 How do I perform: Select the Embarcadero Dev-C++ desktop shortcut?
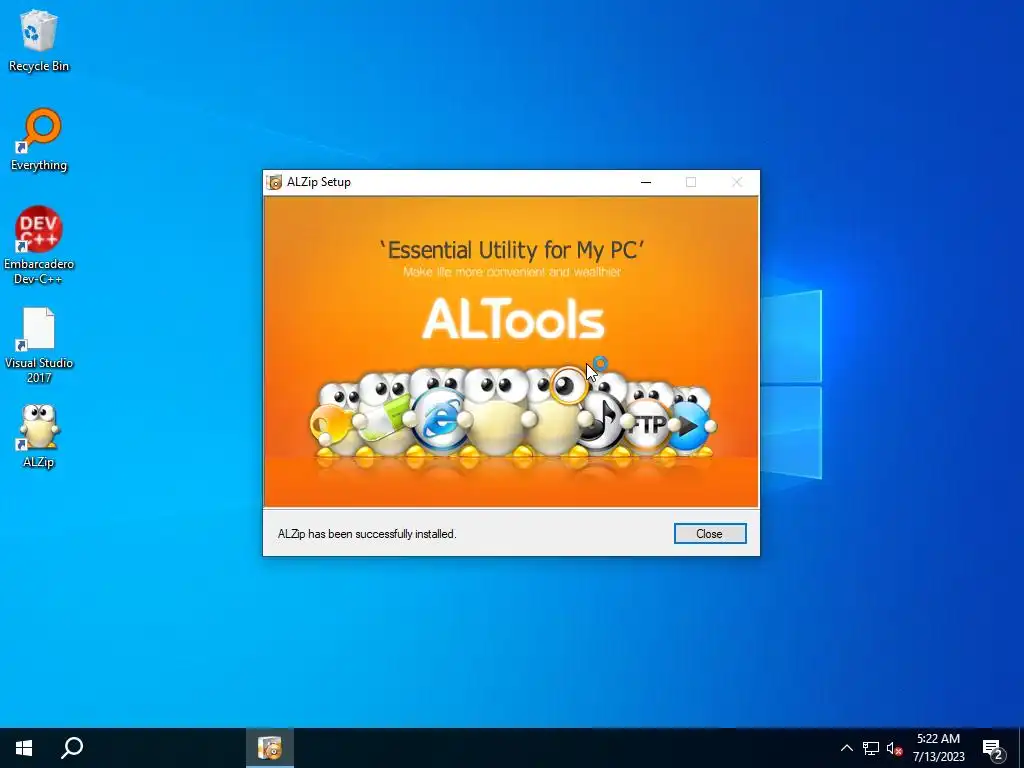[x=39, y=246]
